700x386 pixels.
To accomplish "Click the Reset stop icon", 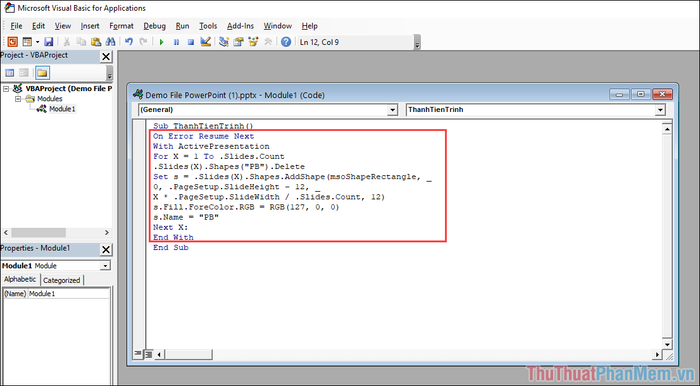I will click(x=191, y=42).
